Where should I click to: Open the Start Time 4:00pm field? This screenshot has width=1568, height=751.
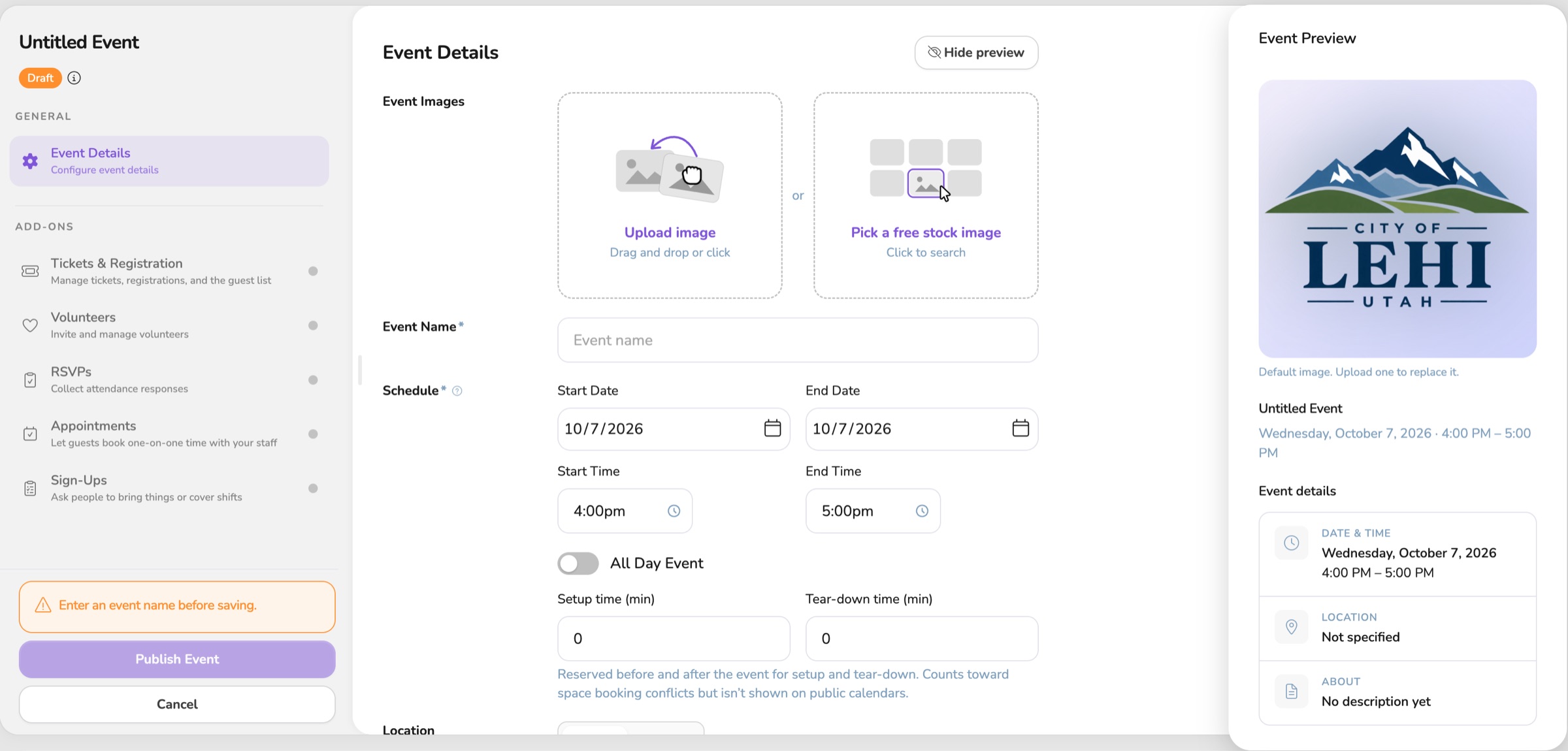[x=625, y=511]
